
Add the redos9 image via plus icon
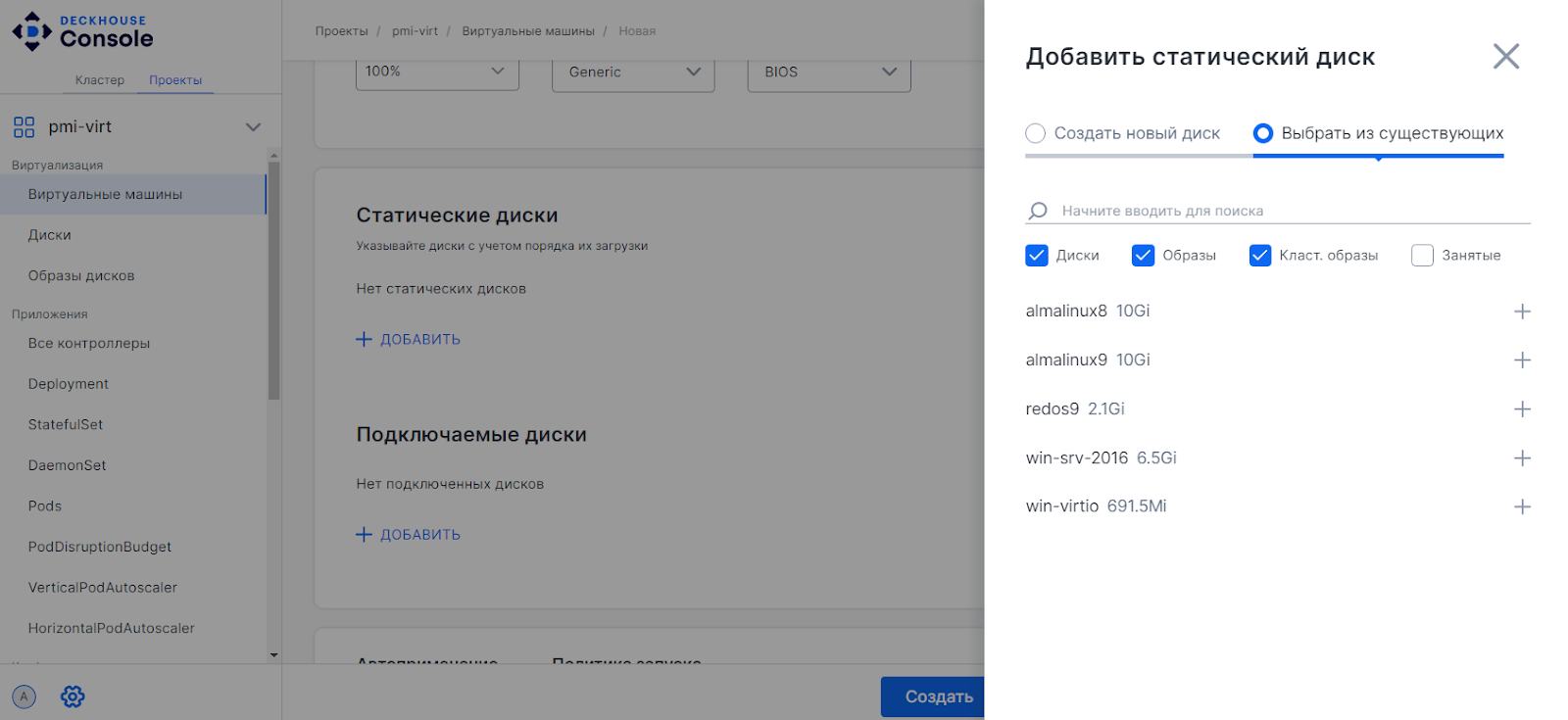[x=1521, y=409]
